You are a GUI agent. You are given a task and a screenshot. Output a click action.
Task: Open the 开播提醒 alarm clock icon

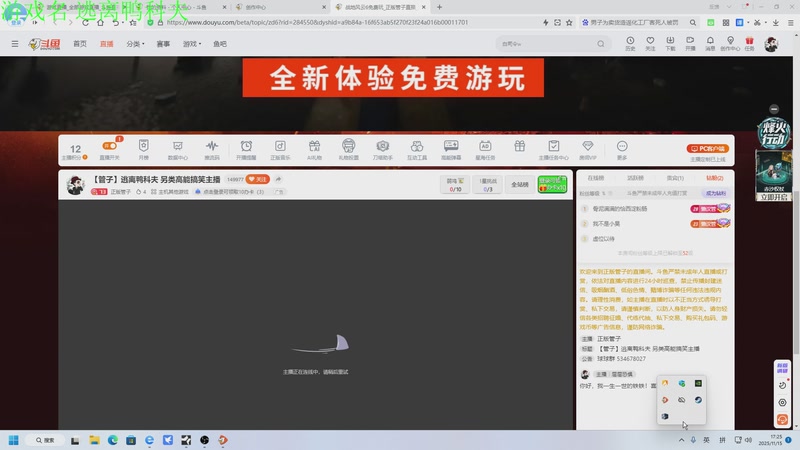tap(246, 150)
